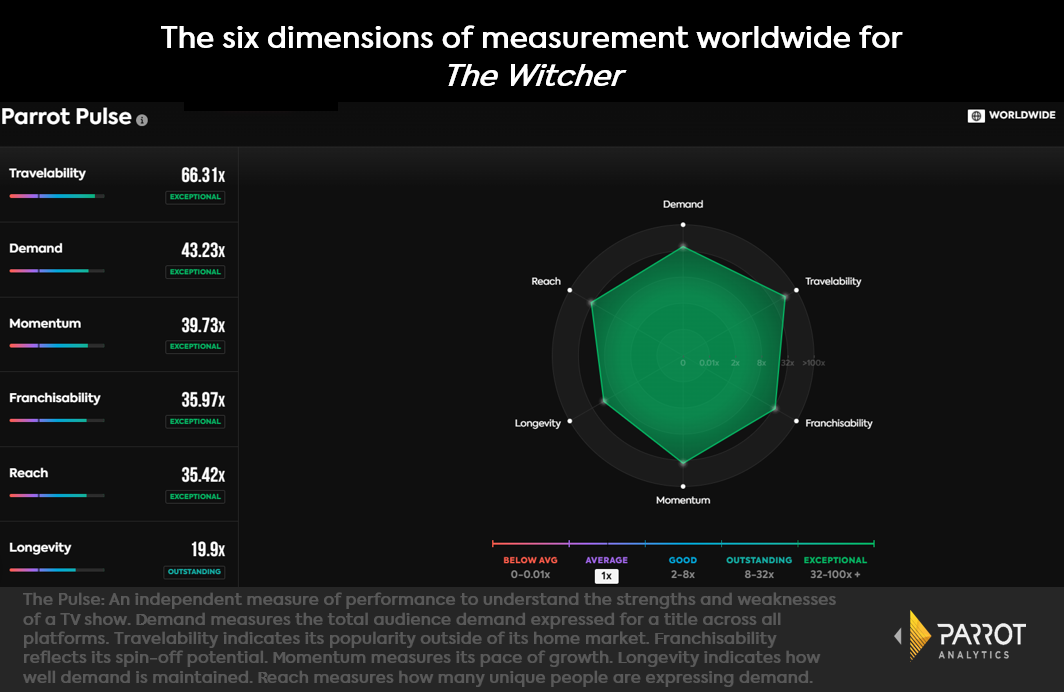This screenshot has height=692, width=1064.
Task: Click the 32x radar axis tick label
Action: (787, 363)
